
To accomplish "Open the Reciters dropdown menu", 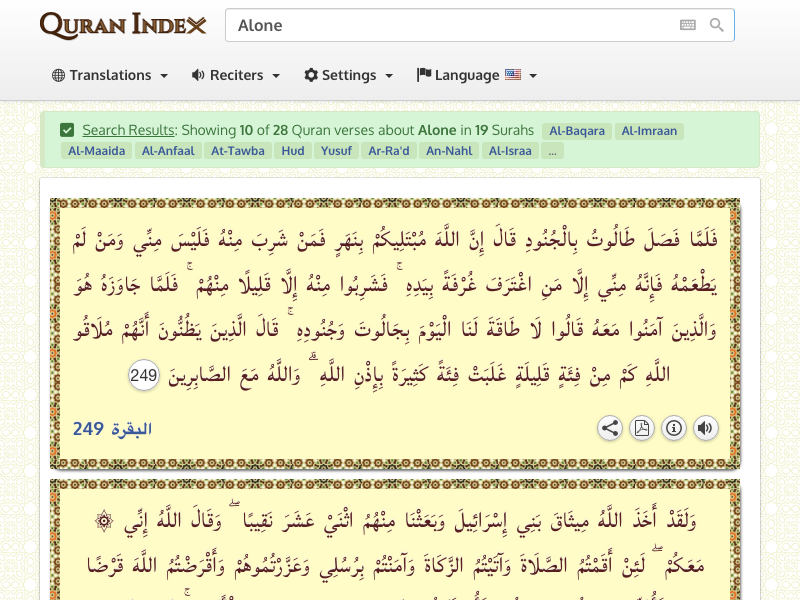I will [236, 76].
